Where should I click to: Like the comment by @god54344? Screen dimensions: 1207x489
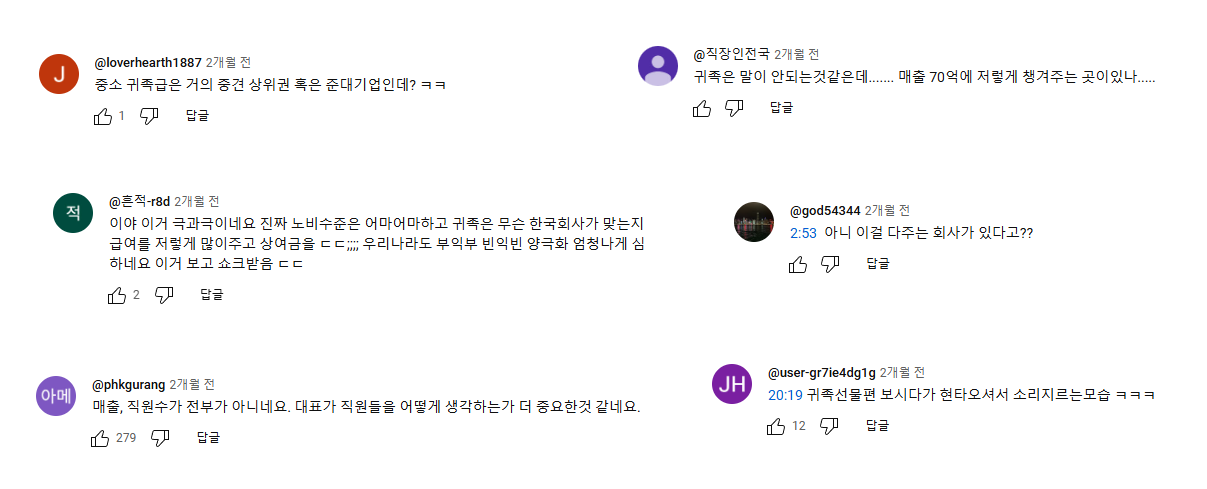[x=798, y=264]
